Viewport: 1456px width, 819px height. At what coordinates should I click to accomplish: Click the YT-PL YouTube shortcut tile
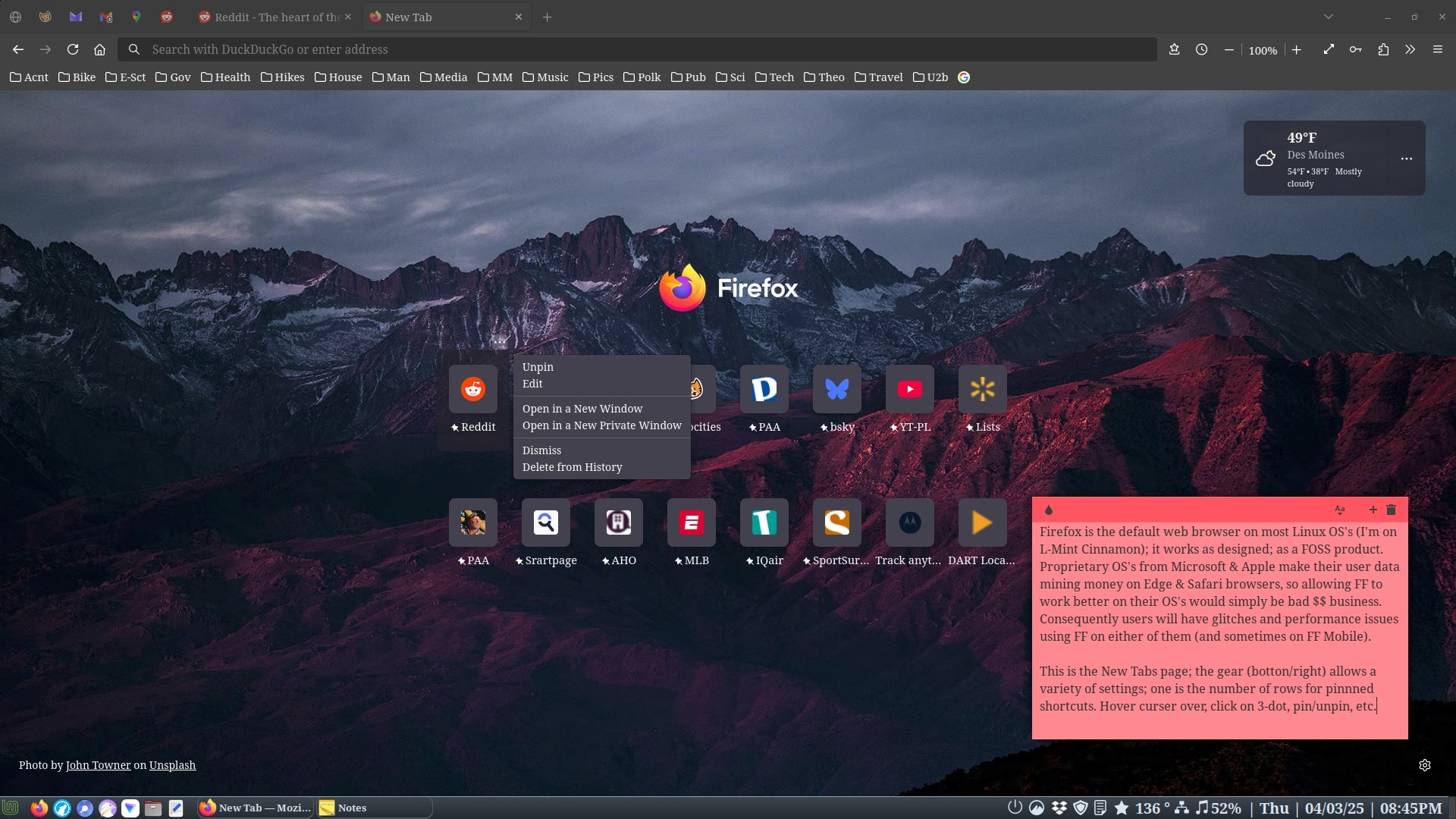point(909,389)
